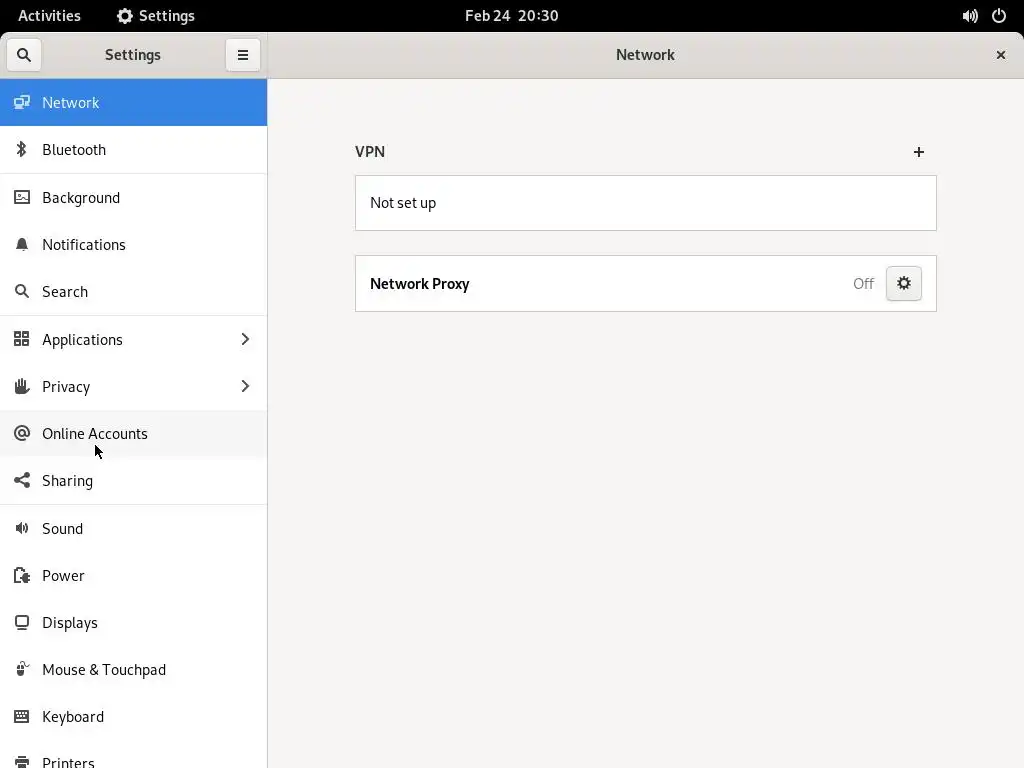Add a VPN with the plus button
This screenshot has height=768, width=1024.
tap(919, 152)
